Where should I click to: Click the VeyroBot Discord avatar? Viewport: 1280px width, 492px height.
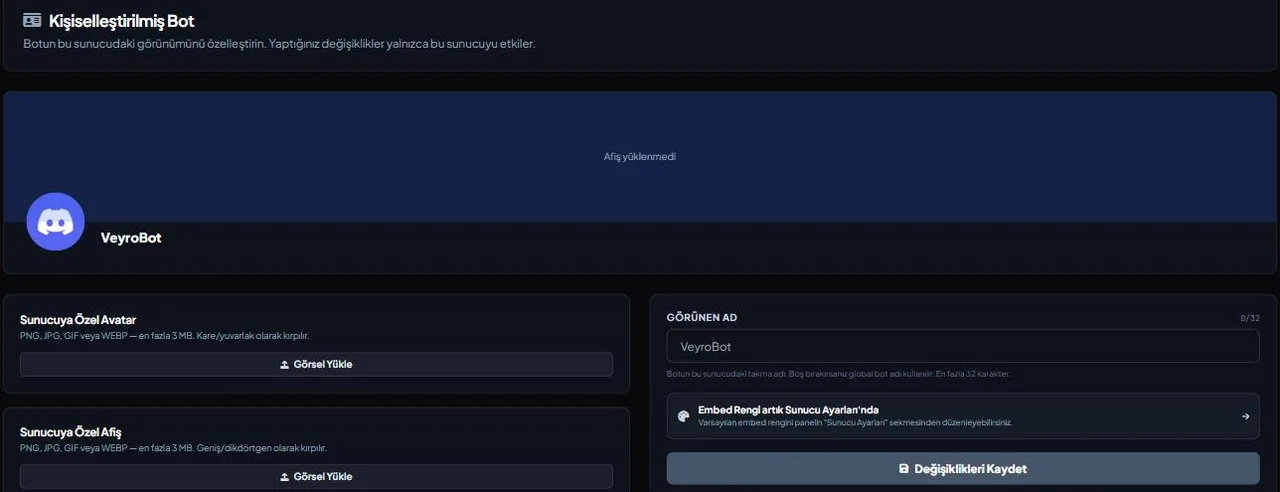(x=55, y=222)
